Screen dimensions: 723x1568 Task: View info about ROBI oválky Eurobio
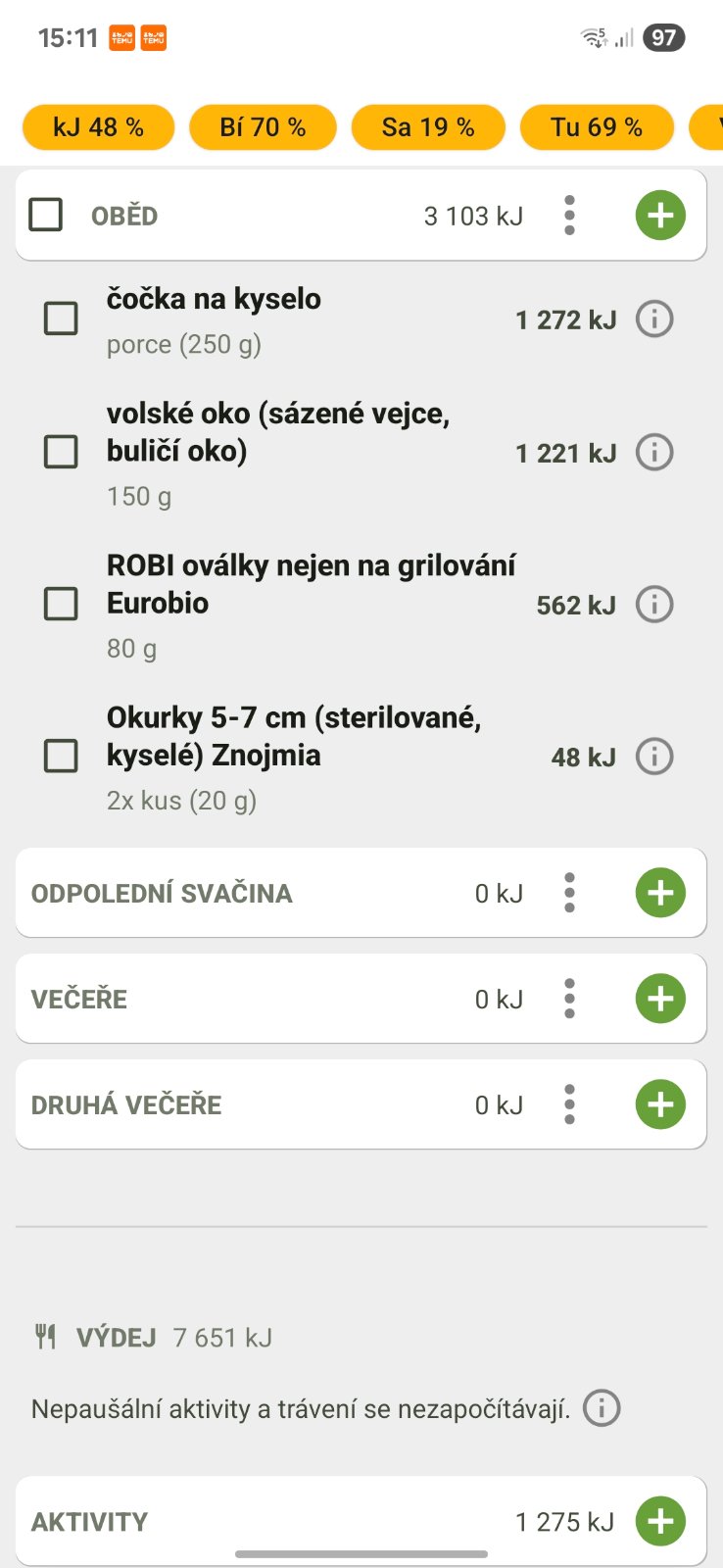pos(654,604)
